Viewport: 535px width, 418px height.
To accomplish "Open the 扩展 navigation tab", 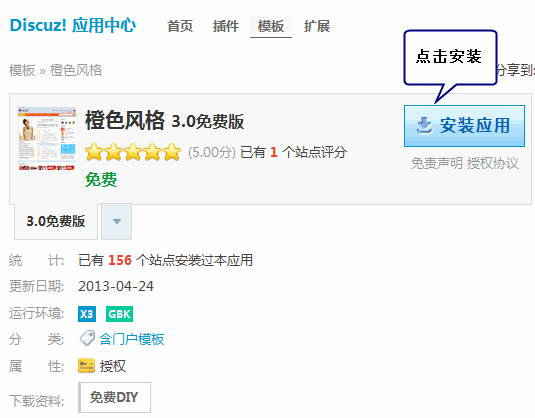I will [x=317, y=26].
